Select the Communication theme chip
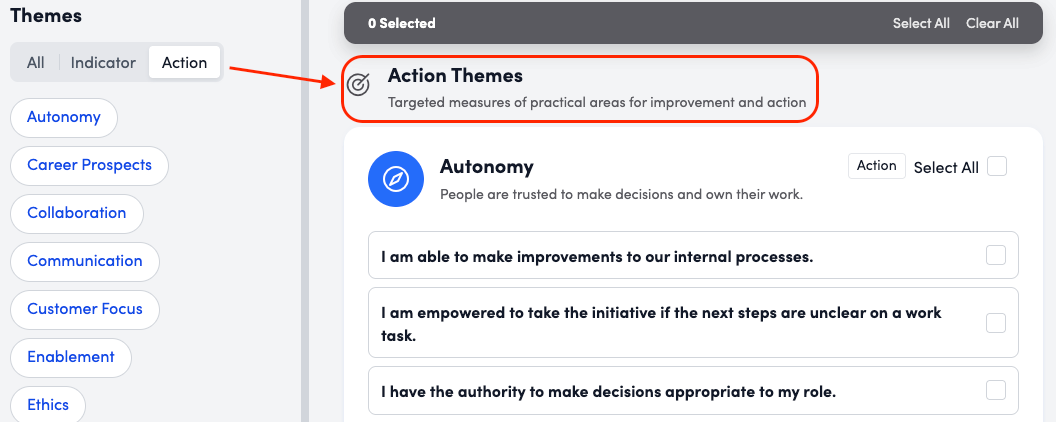The image size is (1056, 422). click(x=85, y=261)
